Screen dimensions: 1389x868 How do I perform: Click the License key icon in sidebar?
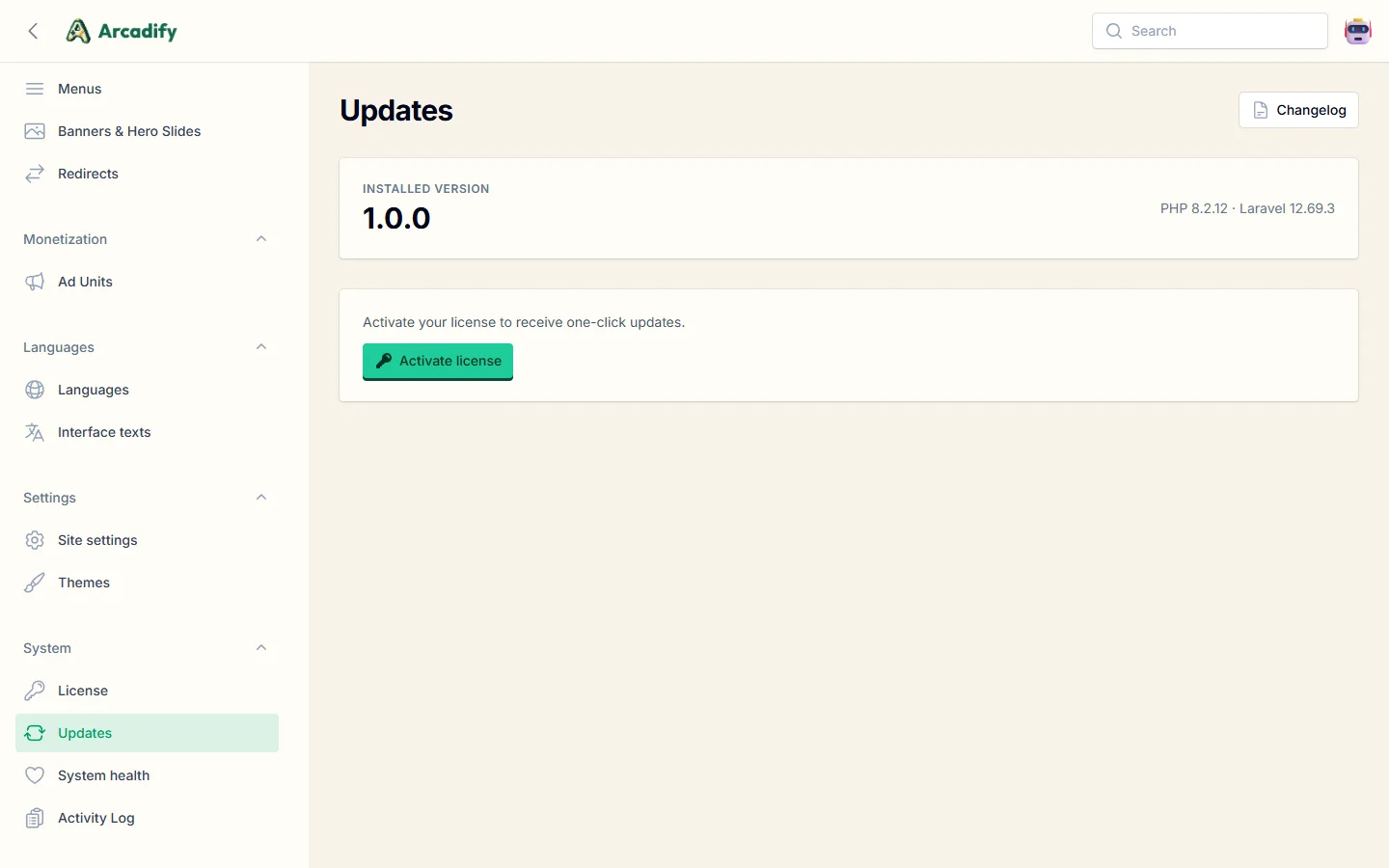point(35,691)
